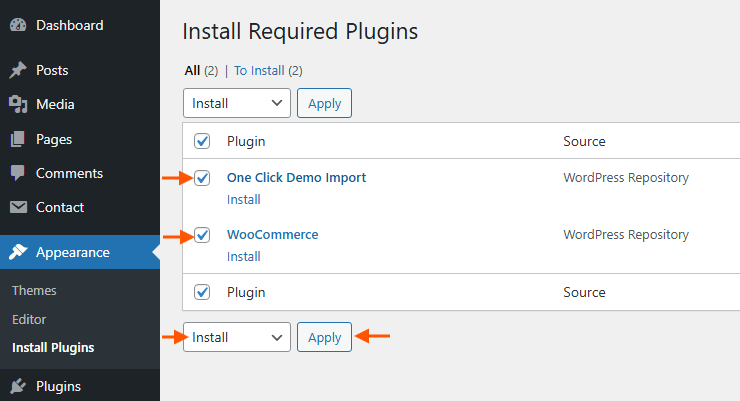Viewport: 740px width, 401px height.
Task: Click the Comments speech bubble icon
Action: pos(18,173)
